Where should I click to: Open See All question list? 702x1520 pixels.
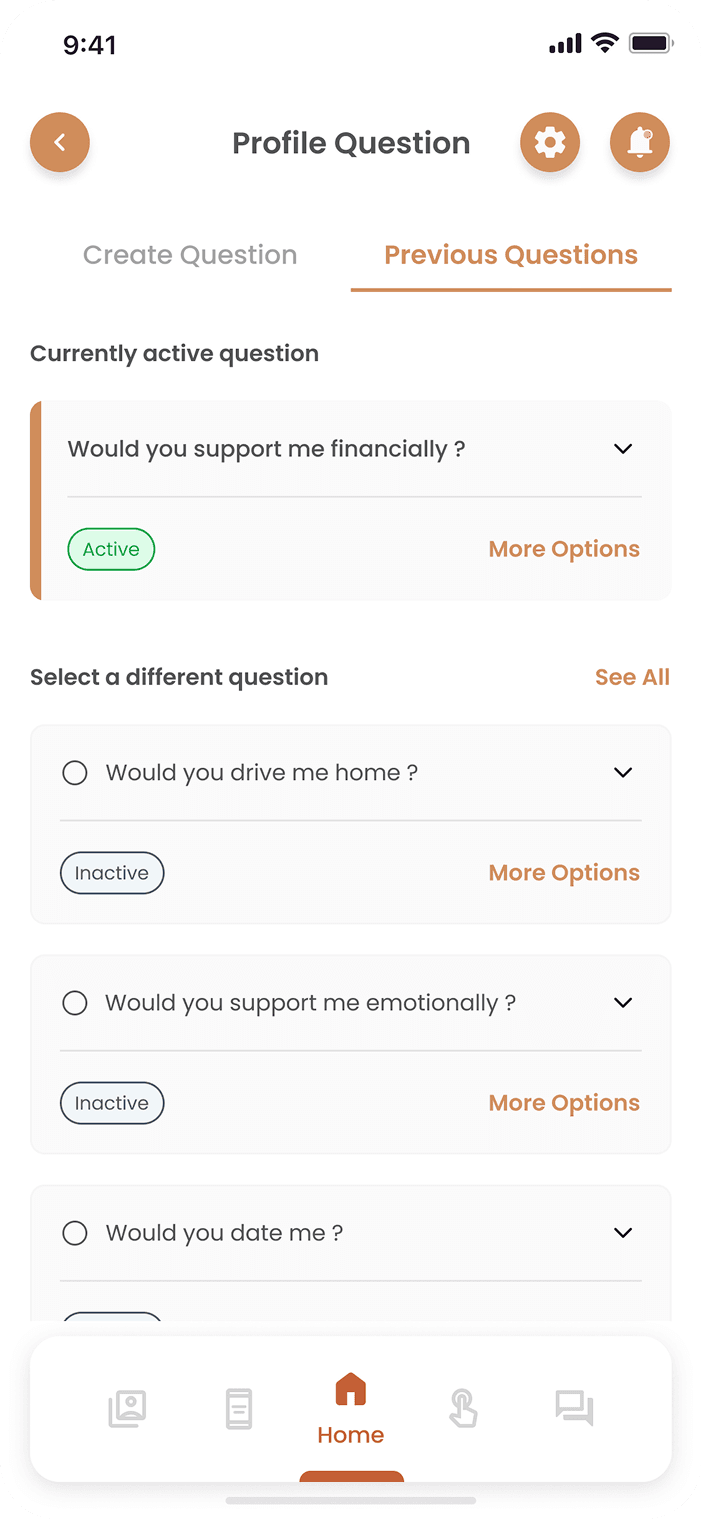[632, 677]
